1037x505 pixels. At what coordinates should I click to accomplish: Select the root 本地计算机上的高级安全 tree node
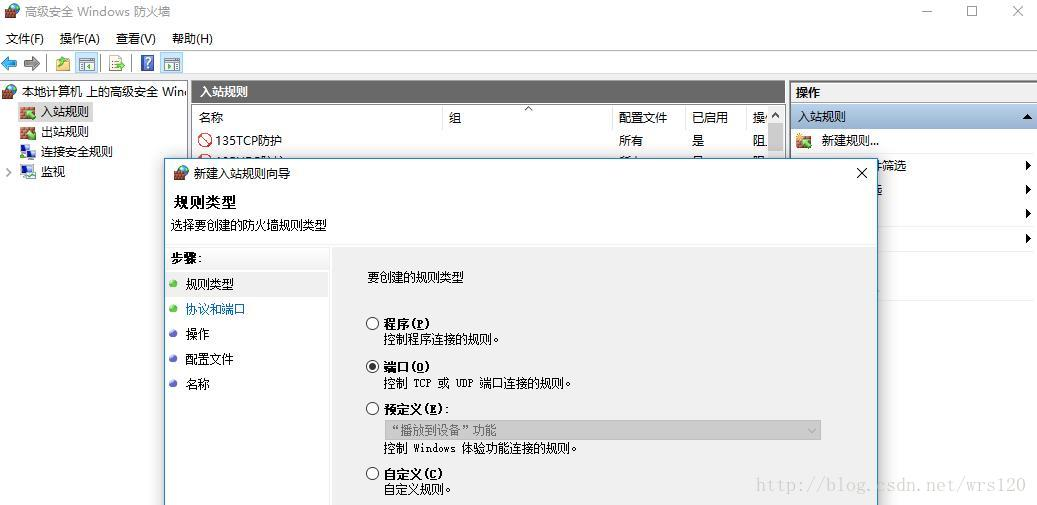click(104, 92)
